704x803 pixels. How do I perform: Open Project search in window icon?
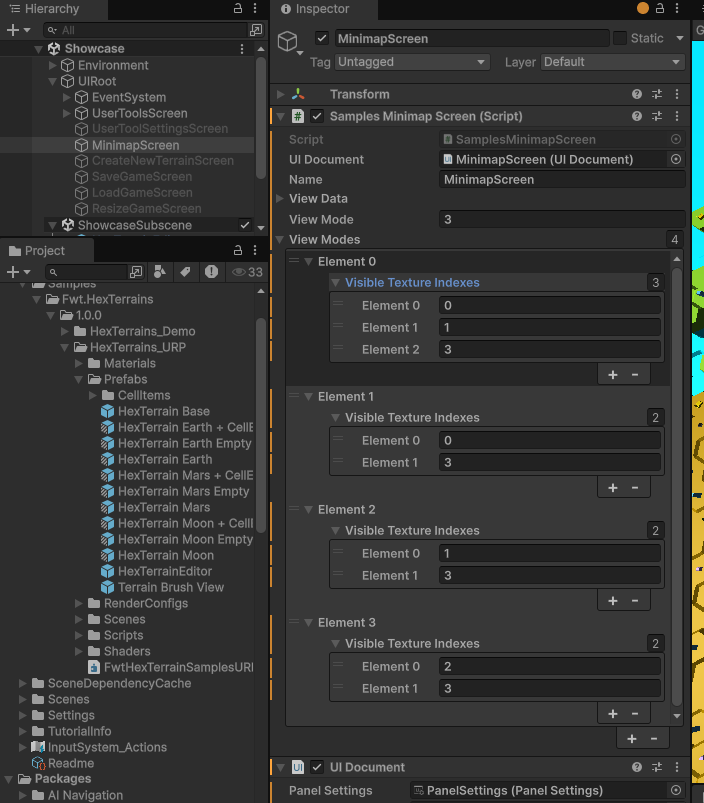136,272
